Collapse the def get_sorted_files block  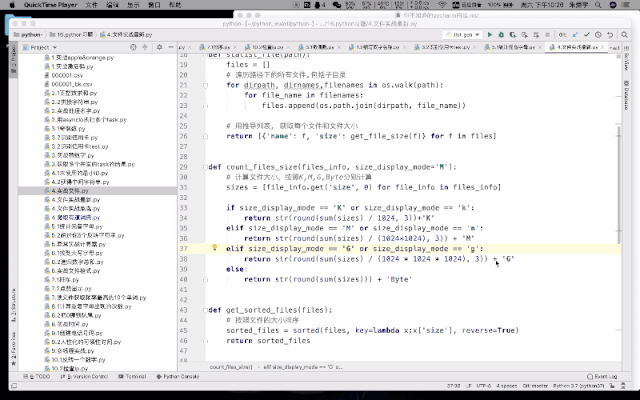(x=205, y=310)
